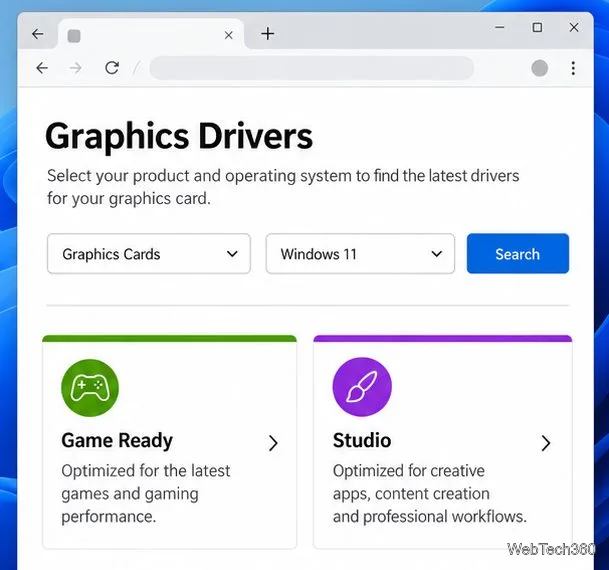This screenshot has height=570, width=609.
Task: Open the Studio chevron arrow
Action: point(546,443)
